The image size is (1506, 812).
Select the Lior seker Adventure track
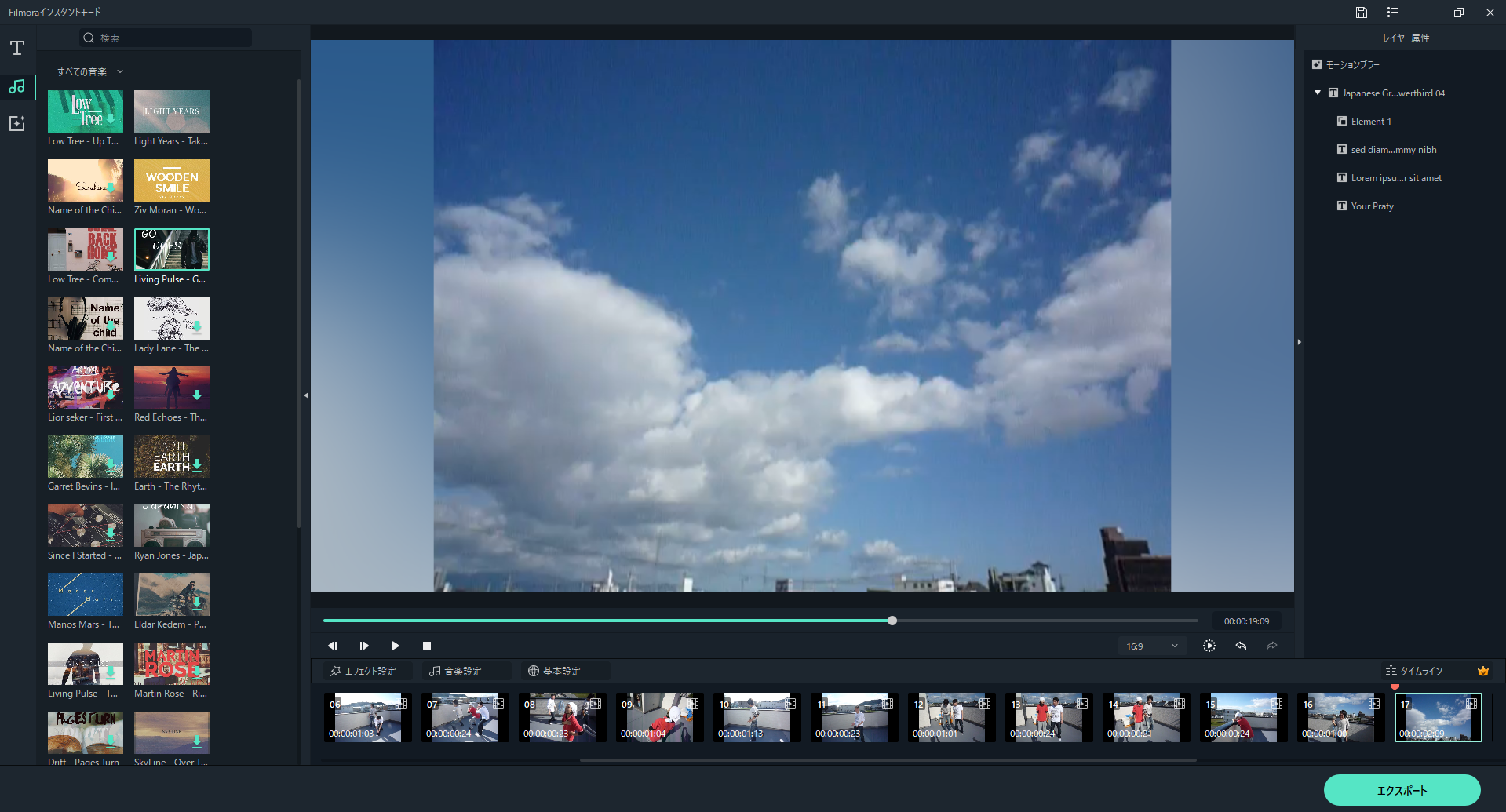(x=86, y=388)
